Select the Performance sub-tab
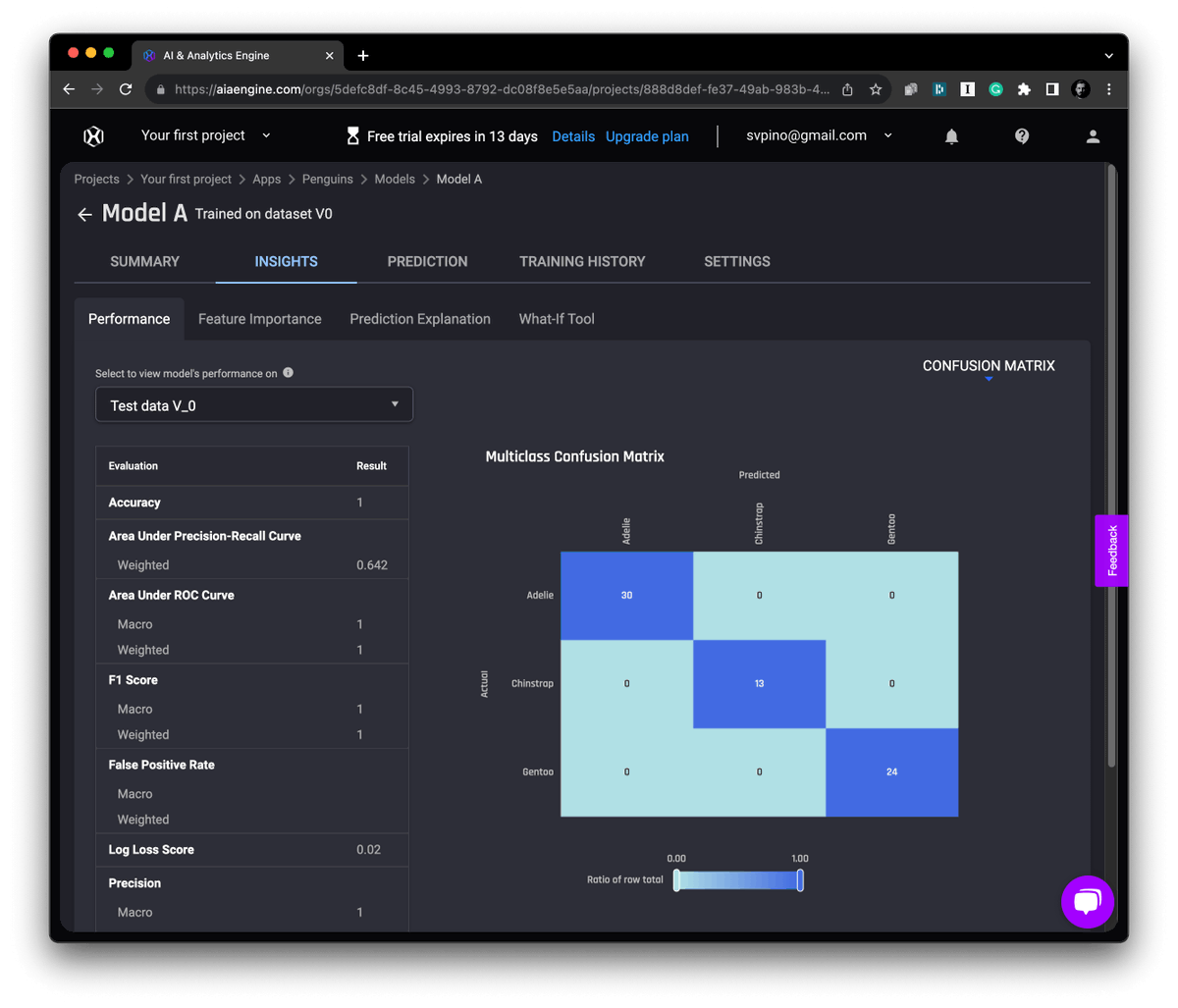Screen dimensions: 1178x1008 click(130, 319)
